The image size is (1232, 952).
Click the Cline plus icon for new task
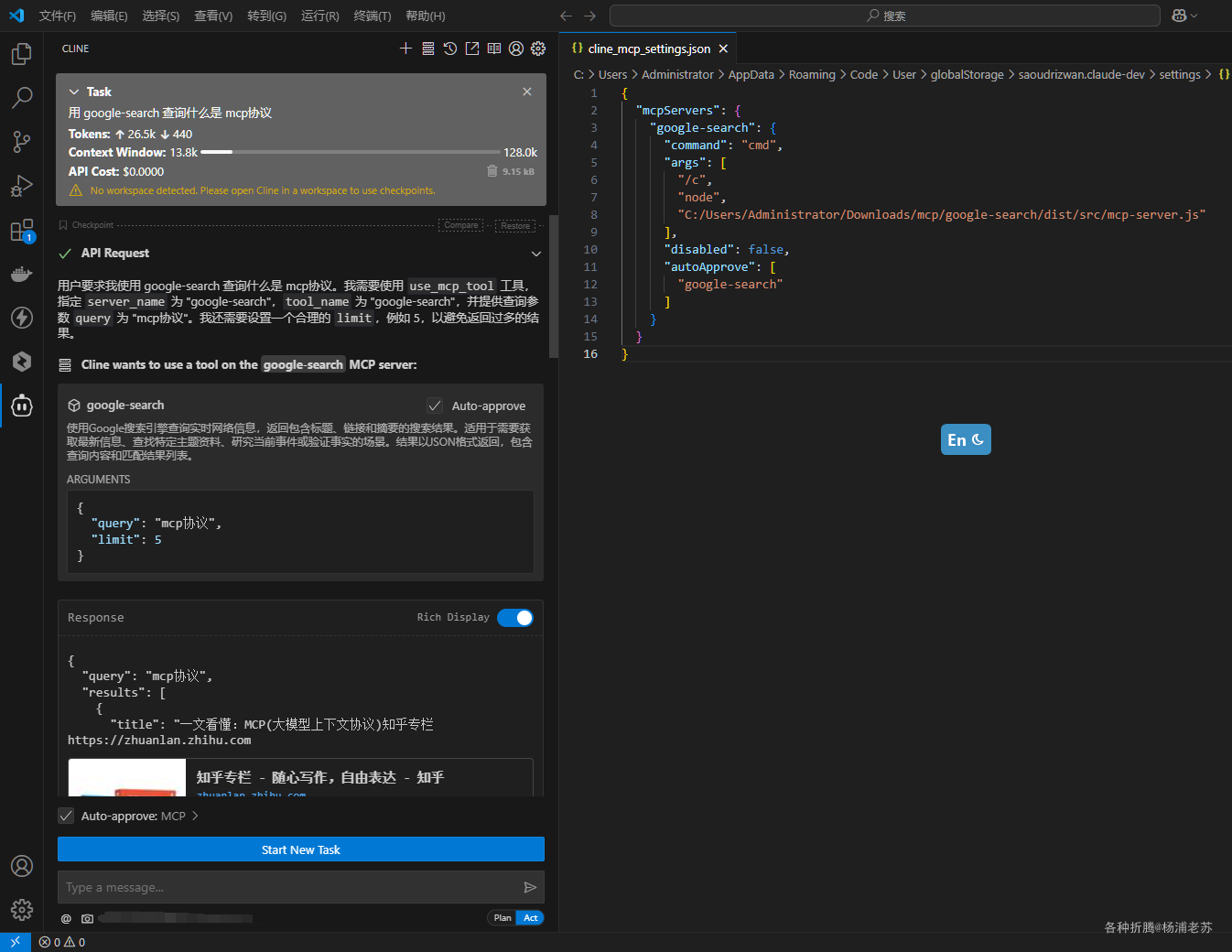coord(405,49)
